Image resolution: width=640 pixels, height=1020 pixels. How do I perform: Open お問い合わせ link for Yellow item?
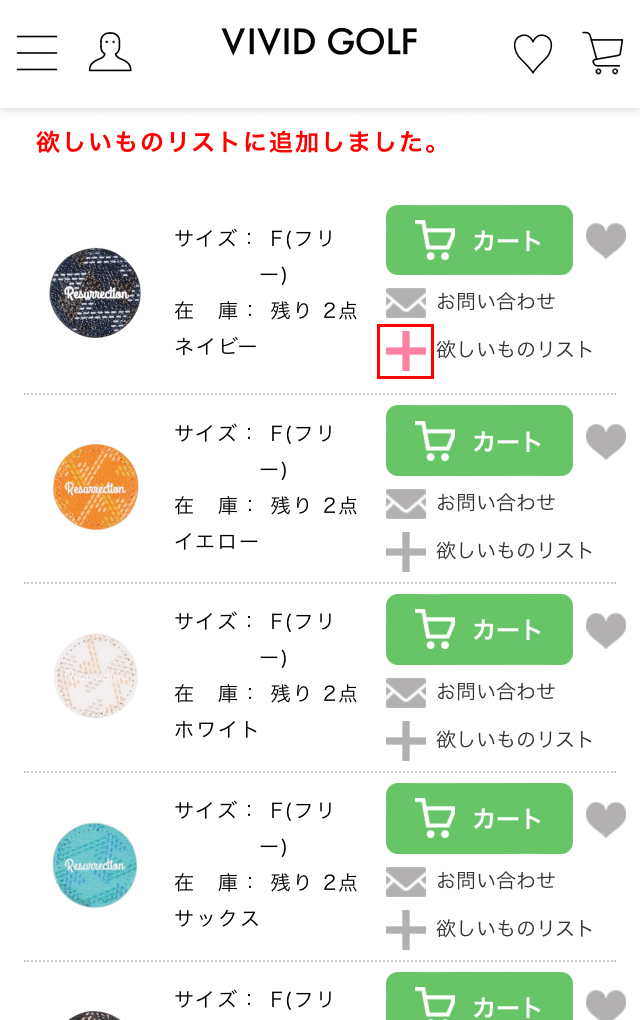[x=496, y=503]
